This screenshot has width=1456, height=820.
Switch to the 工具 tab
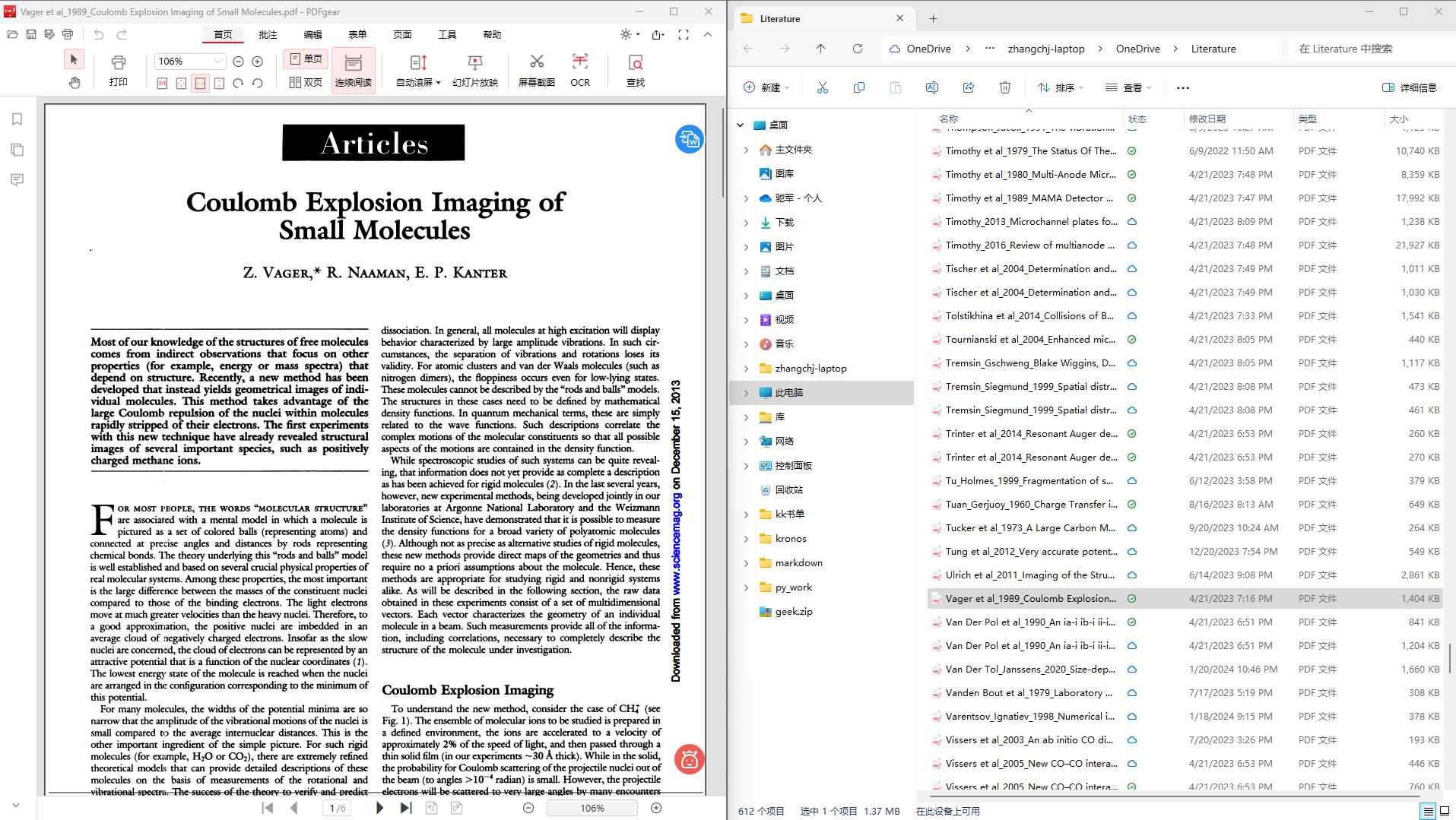tap(447, 34)
